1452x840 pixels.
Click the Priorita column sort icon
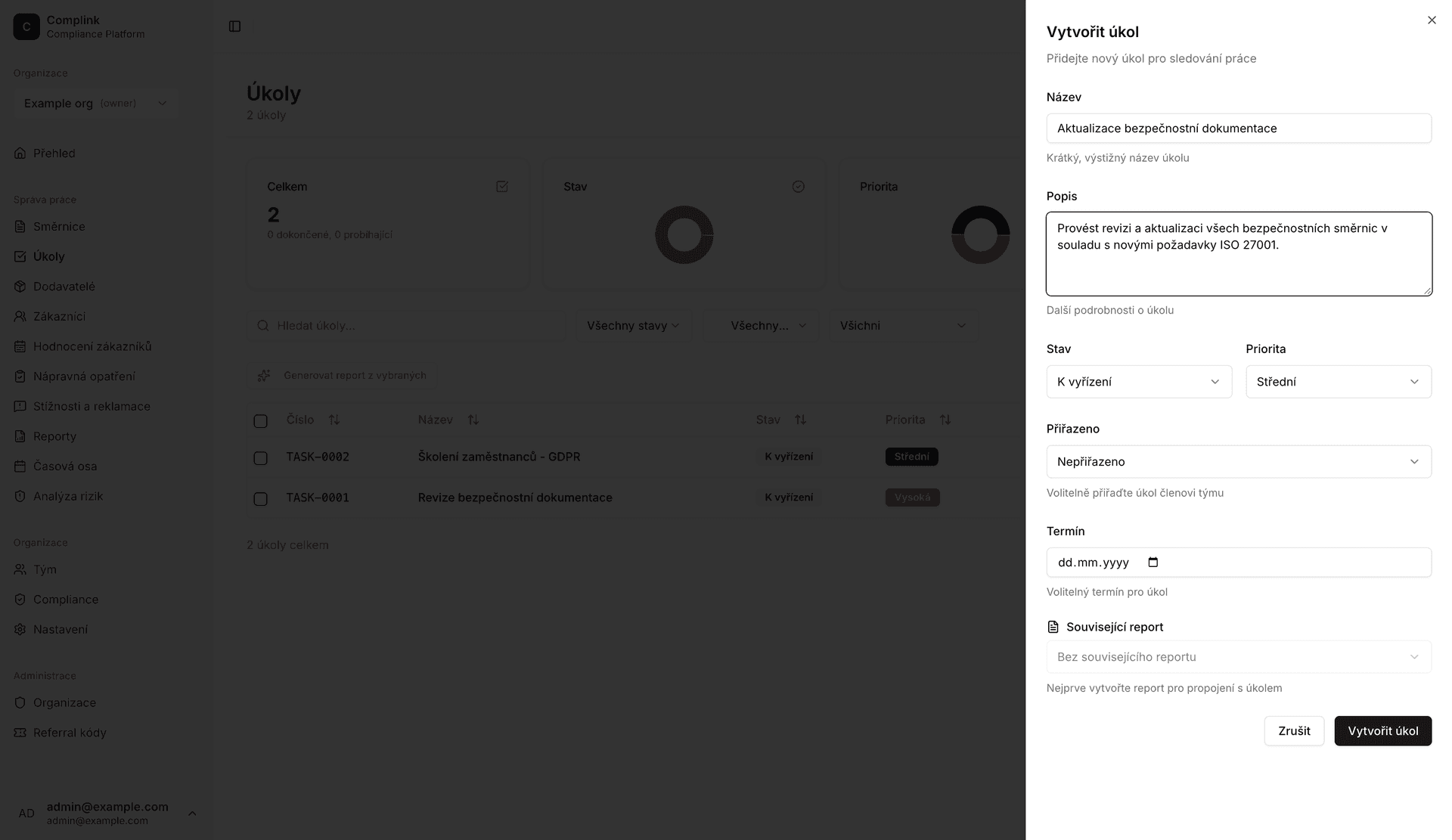click(x=945, y=420)
